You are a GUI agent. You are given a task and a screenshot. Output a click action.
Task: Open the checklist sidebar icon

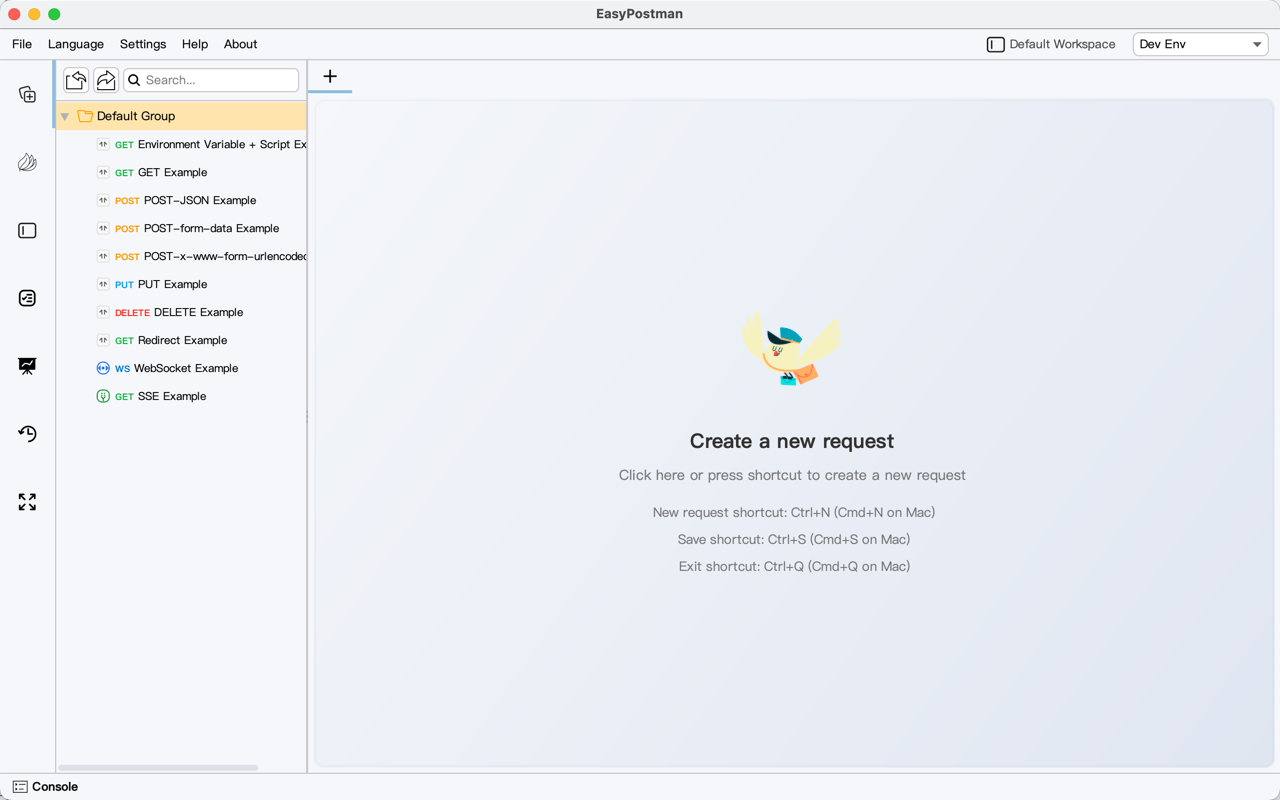click(27, 298)
